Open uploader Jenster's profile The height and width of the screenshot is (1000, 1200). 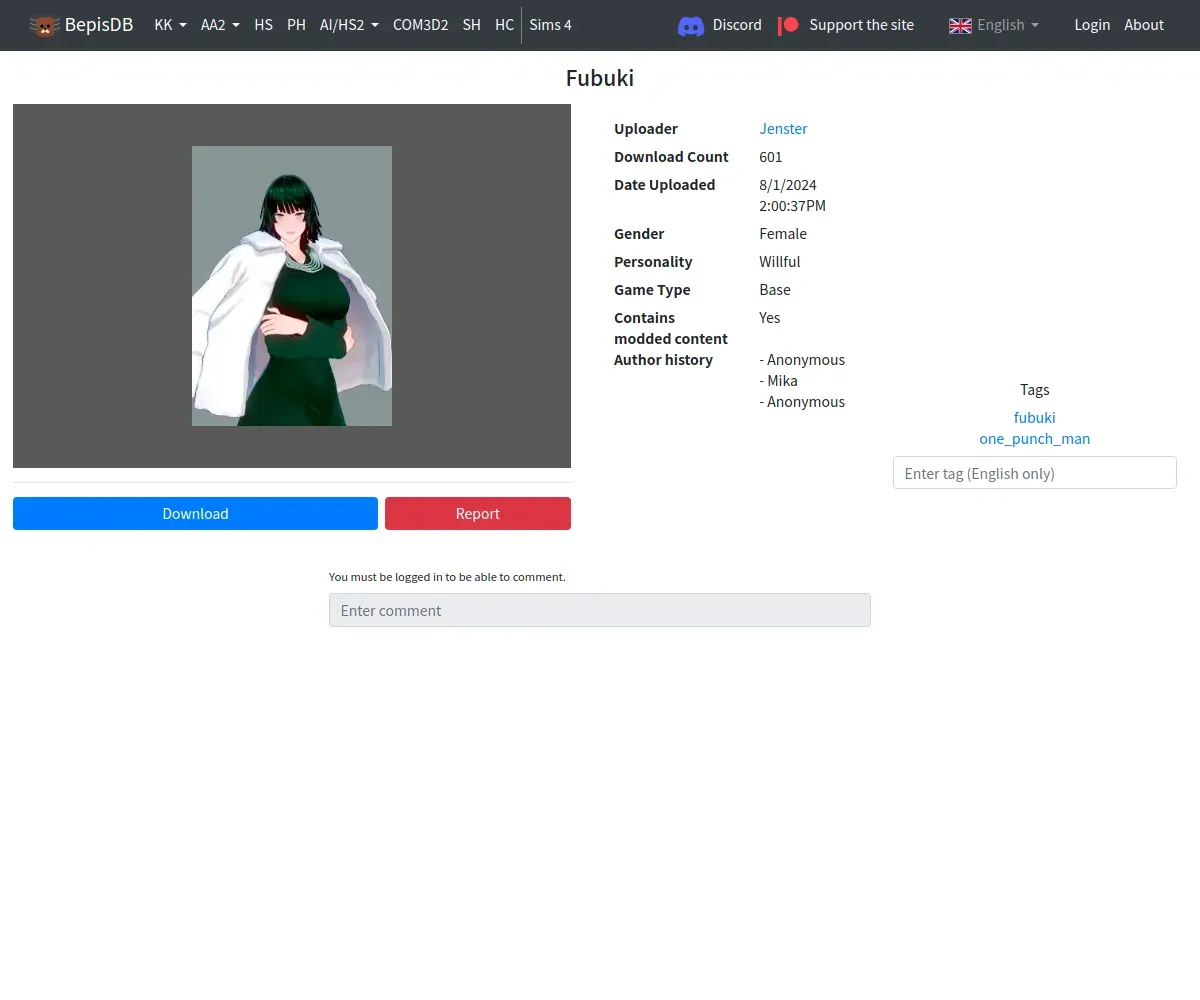(x=783, y=129)
